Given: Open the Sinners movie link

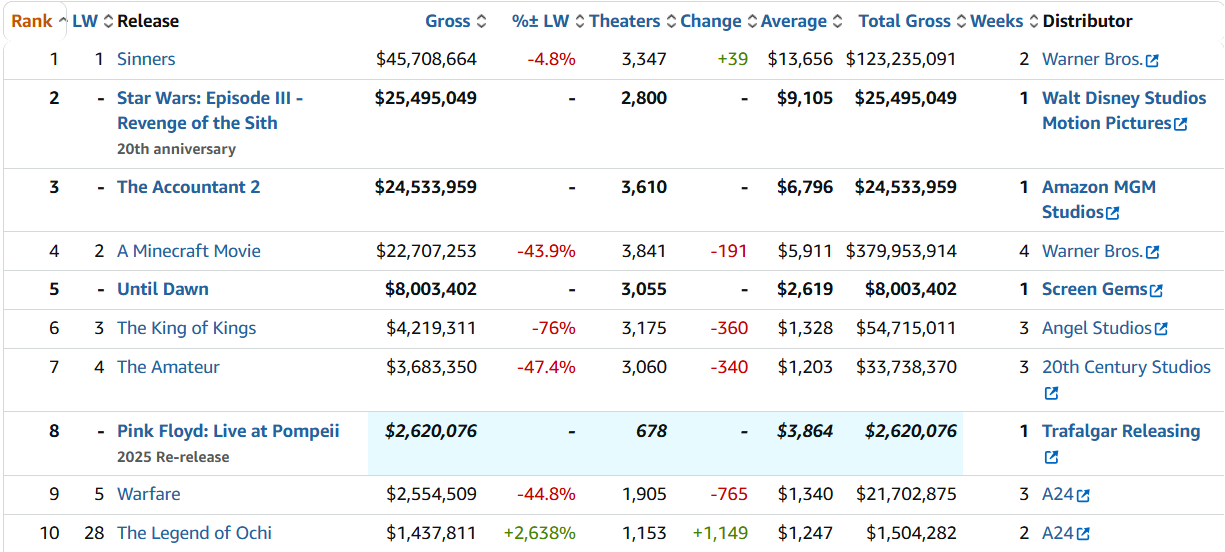Looking at the screenshot, I should pos(146,59).
